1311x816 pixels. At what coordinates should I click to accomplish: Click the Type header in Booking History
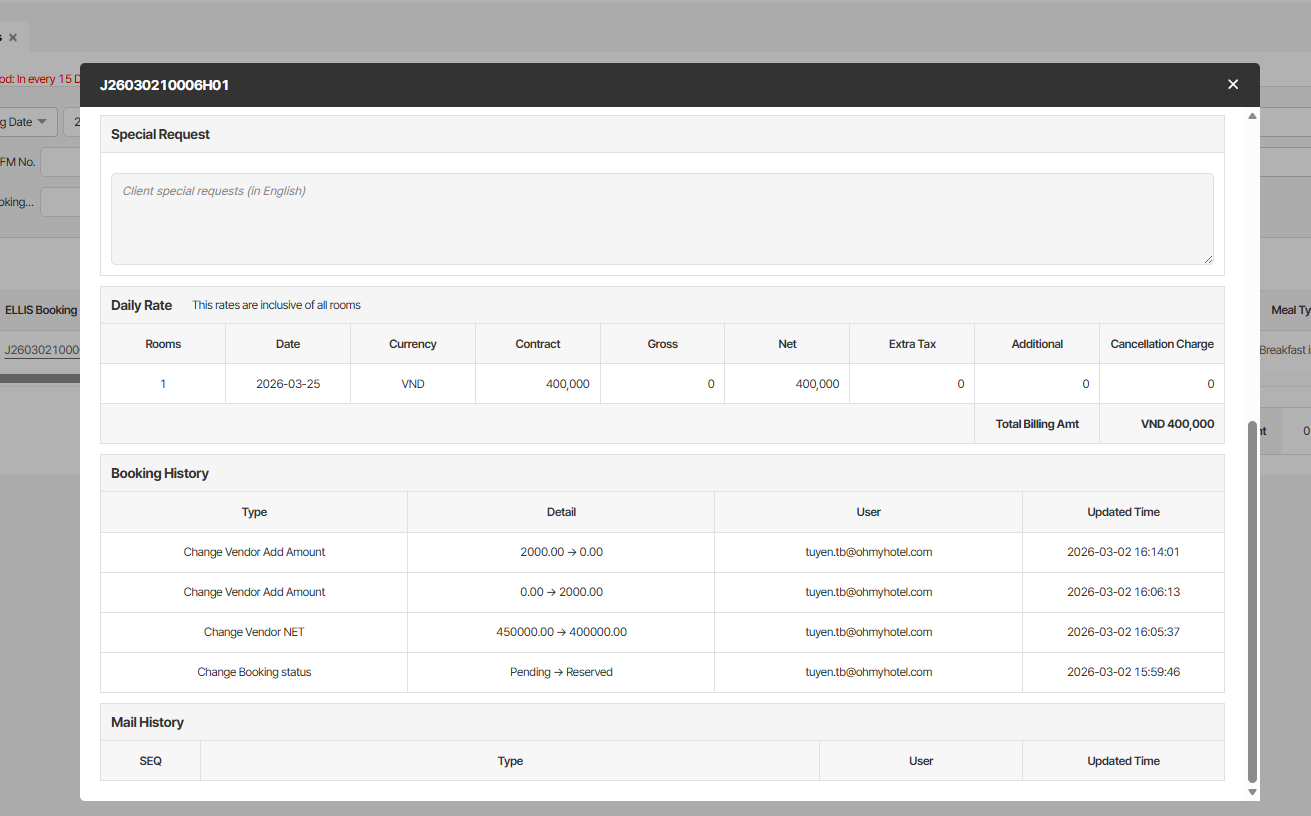[254, 512]
